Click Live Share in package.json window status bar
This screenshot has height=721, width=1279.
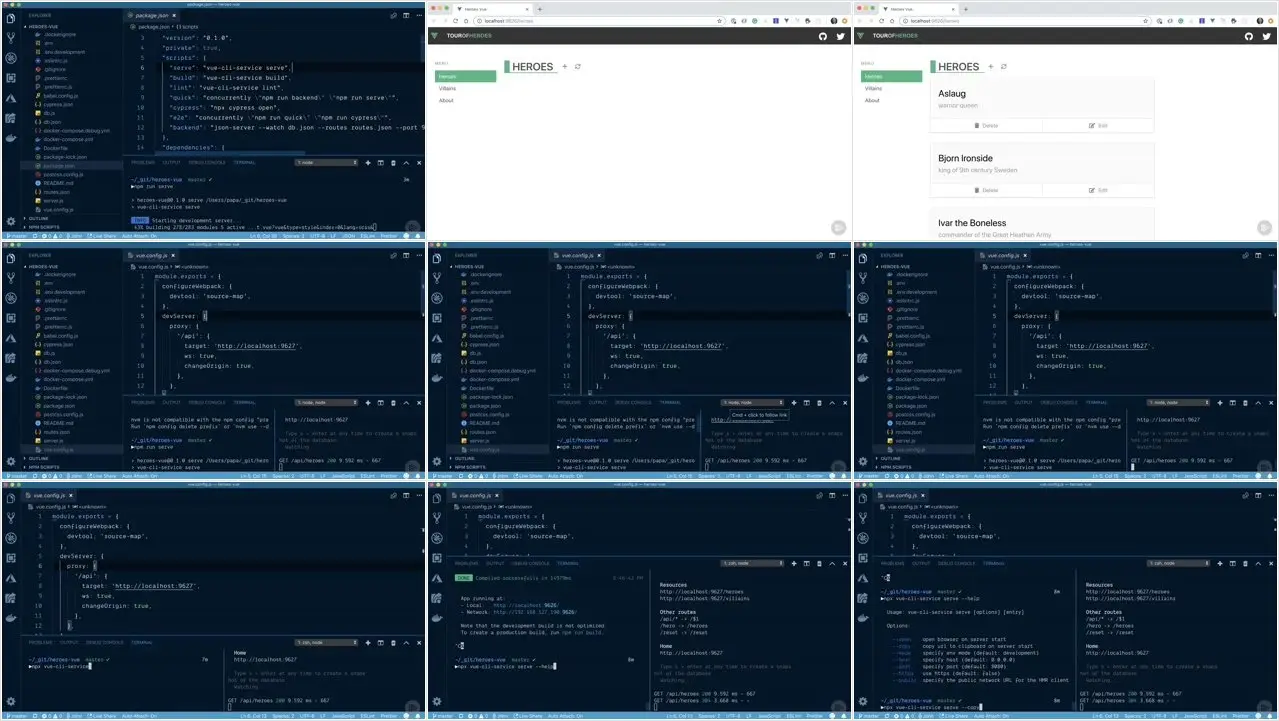tap(102, 236)
